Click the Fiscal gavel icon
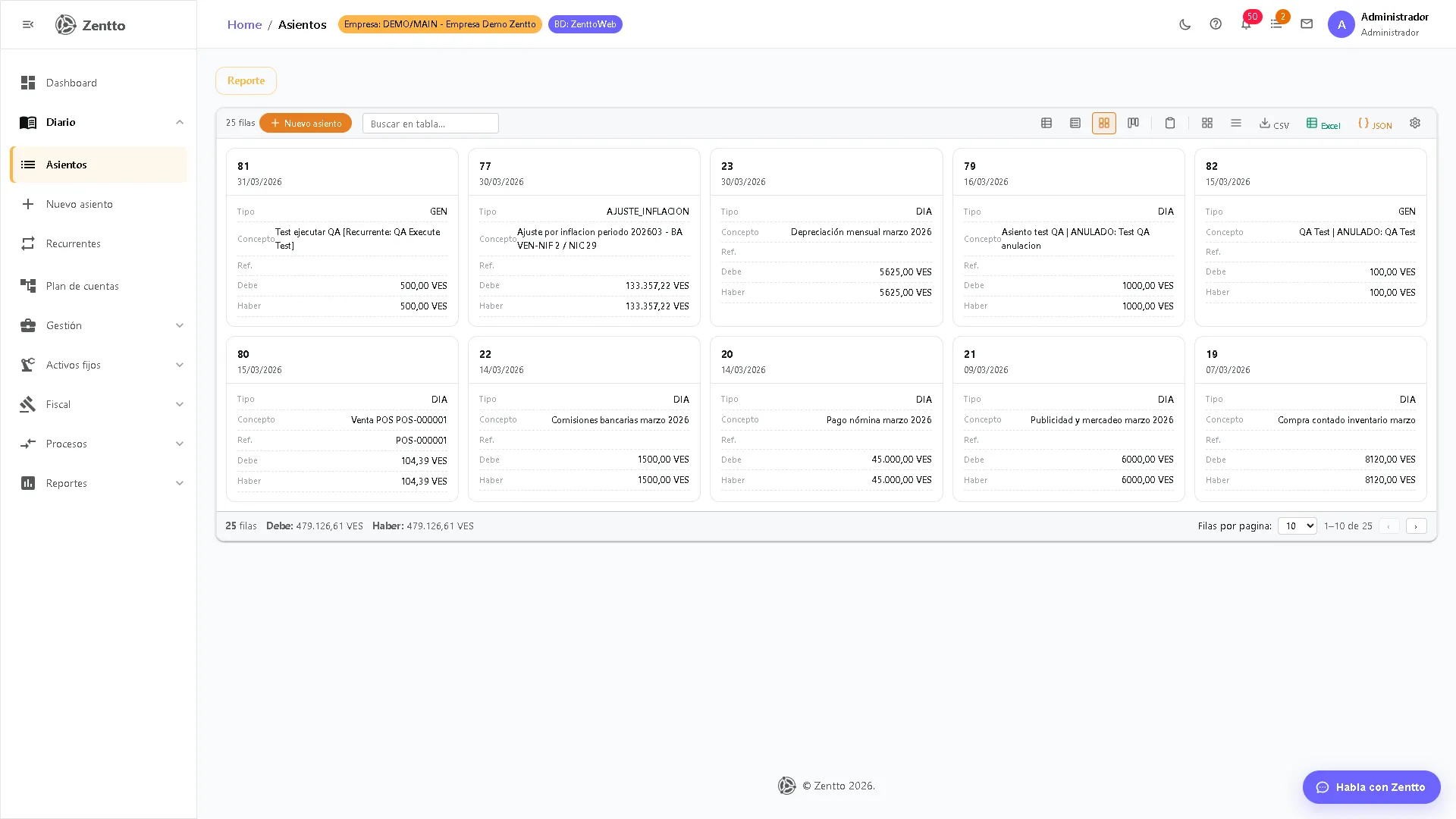The height and width of the screenshot is (819, 1456). pos(28,404)
